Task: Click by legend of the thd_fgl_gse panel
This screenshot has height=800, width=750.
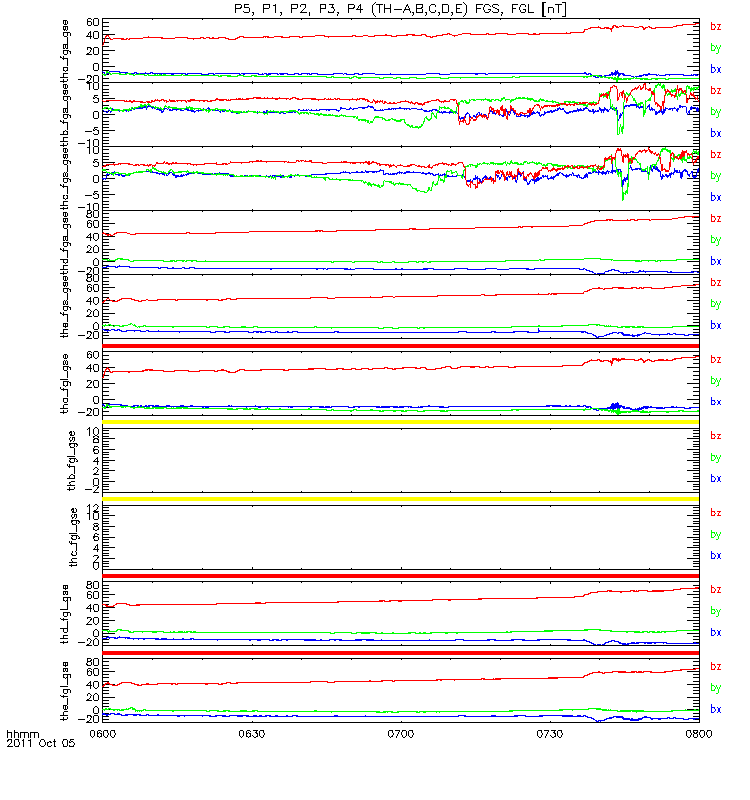Action: 716,611
